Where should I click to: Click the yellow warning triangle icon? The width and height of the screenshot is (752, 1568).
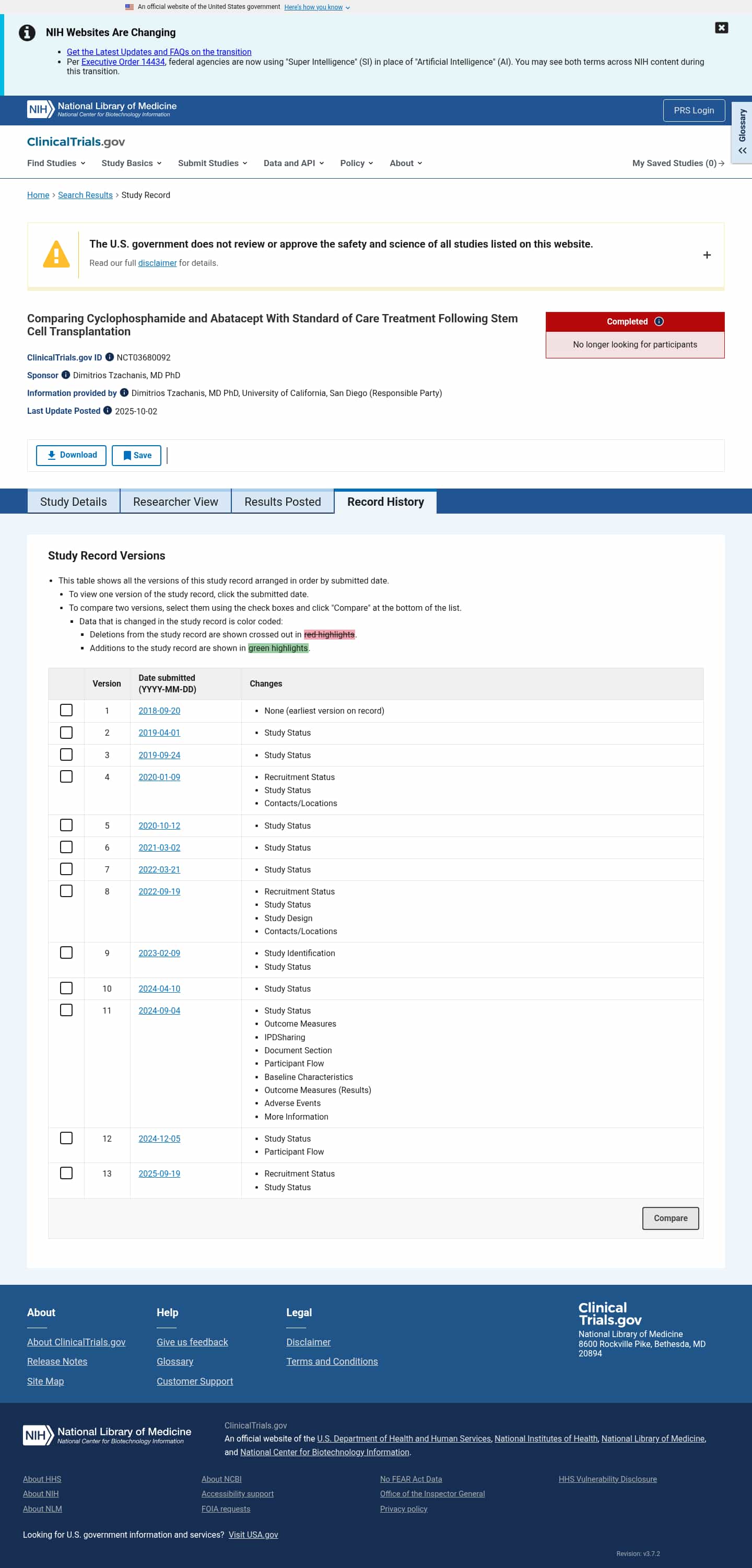56,254
